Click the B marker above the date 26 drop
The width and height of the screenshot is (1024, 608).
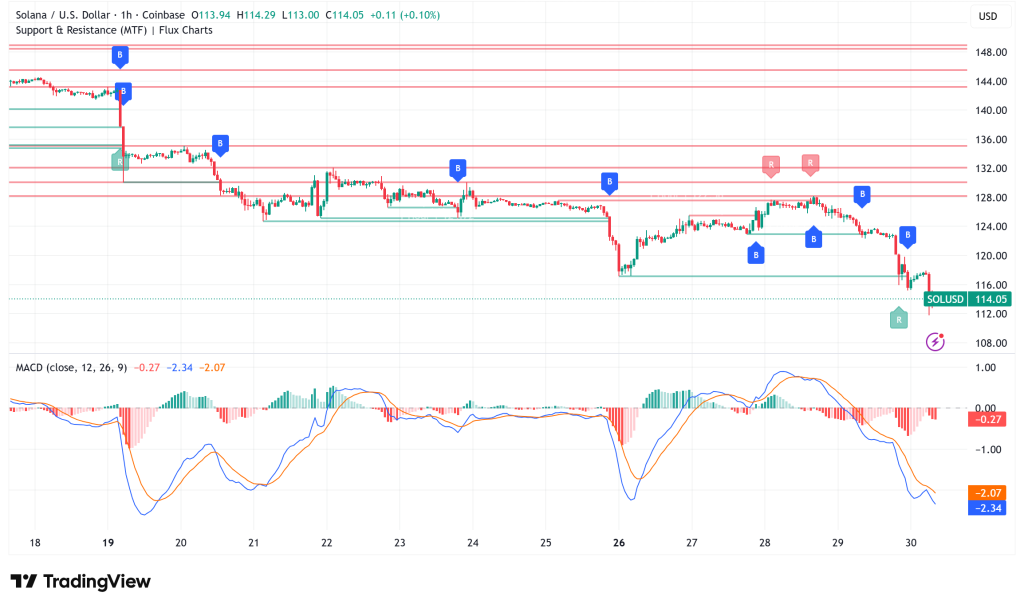point(609,181)
